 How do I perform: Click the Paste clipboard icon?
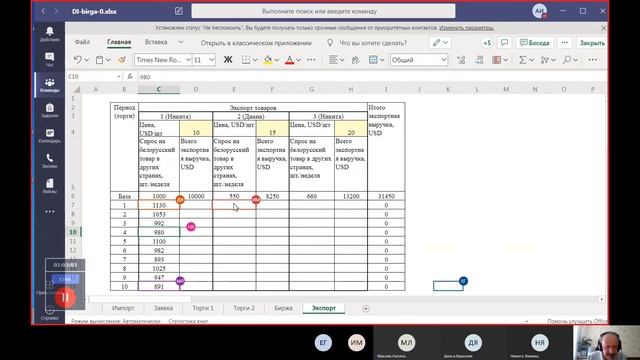click(x=99, y=60)
